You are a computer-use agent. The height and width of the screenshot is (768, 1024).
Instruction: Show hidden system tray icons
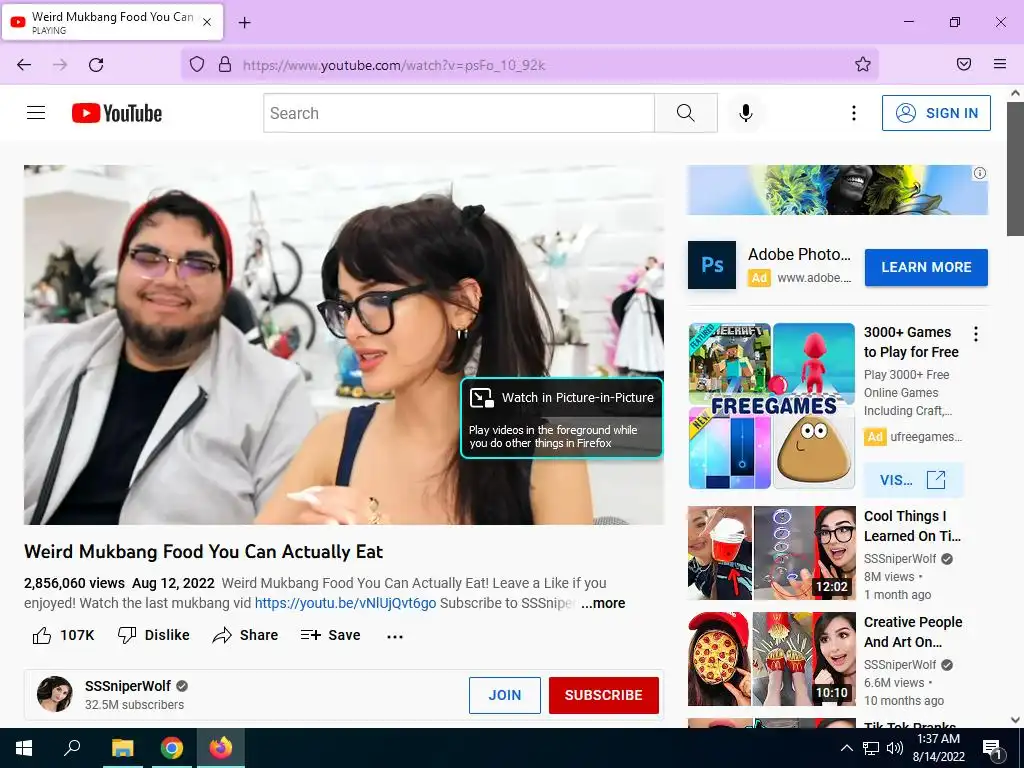pyautogui.click(x=846, y=748)
